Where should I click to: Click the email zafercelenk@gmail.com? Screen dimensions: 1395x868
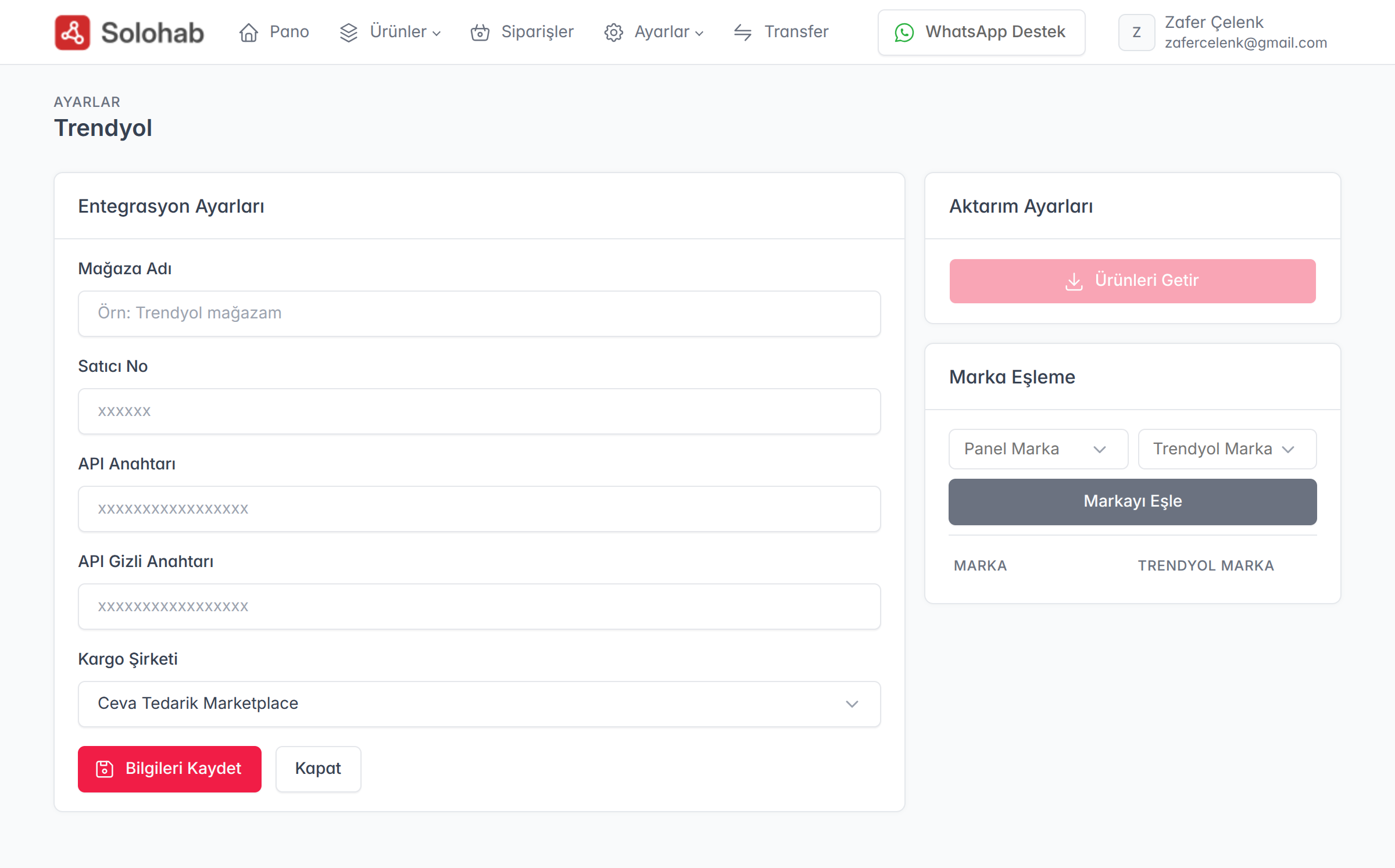click(1246, 43)
